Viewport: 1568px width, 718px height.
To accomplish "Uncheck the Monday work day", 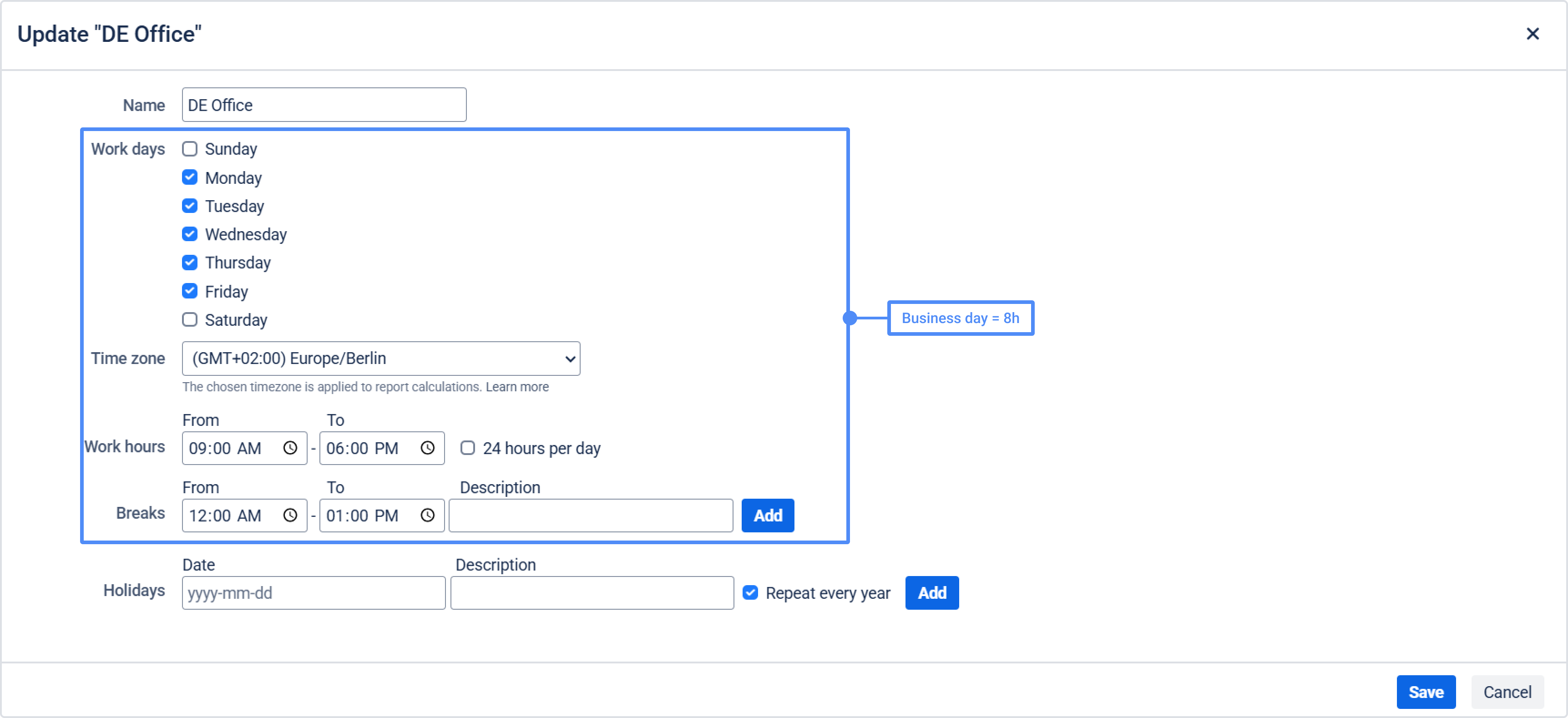I will 190,177.
